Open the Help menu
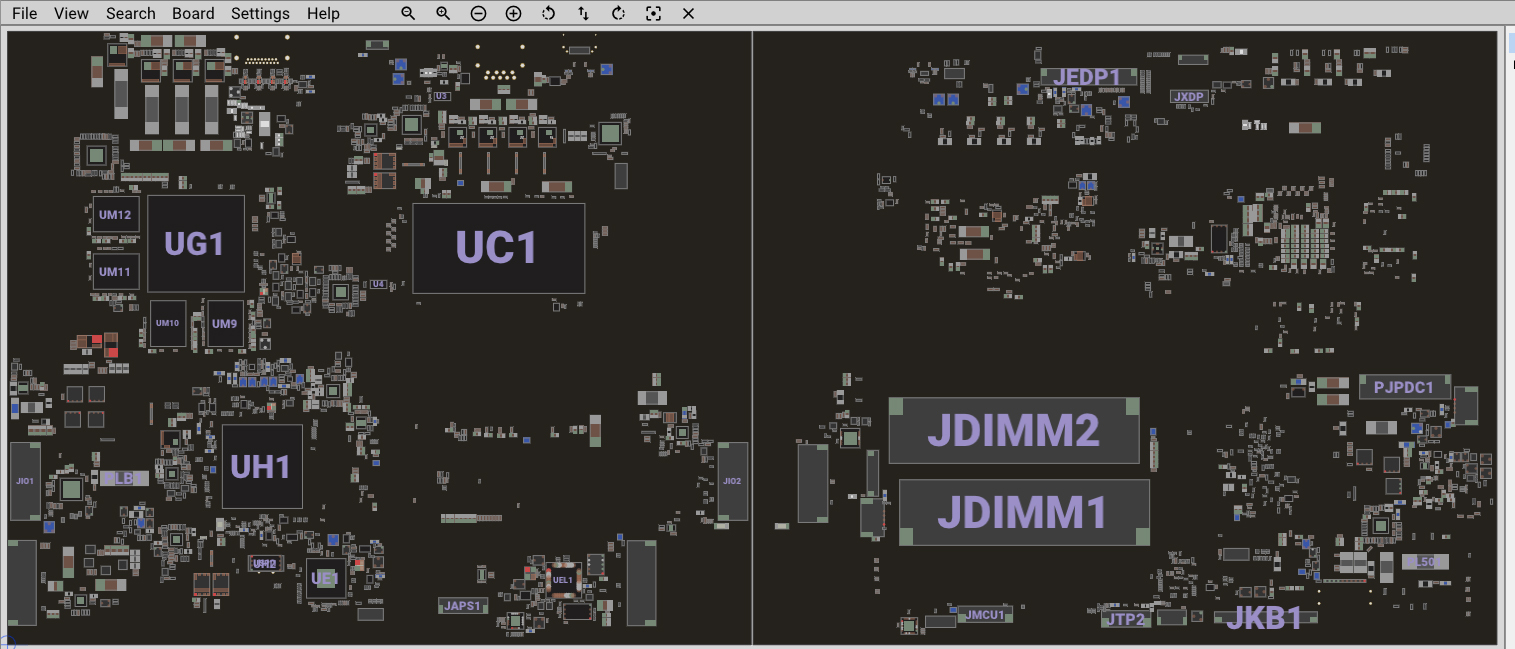The image size is (1515, 649). [x=323, y=14]
